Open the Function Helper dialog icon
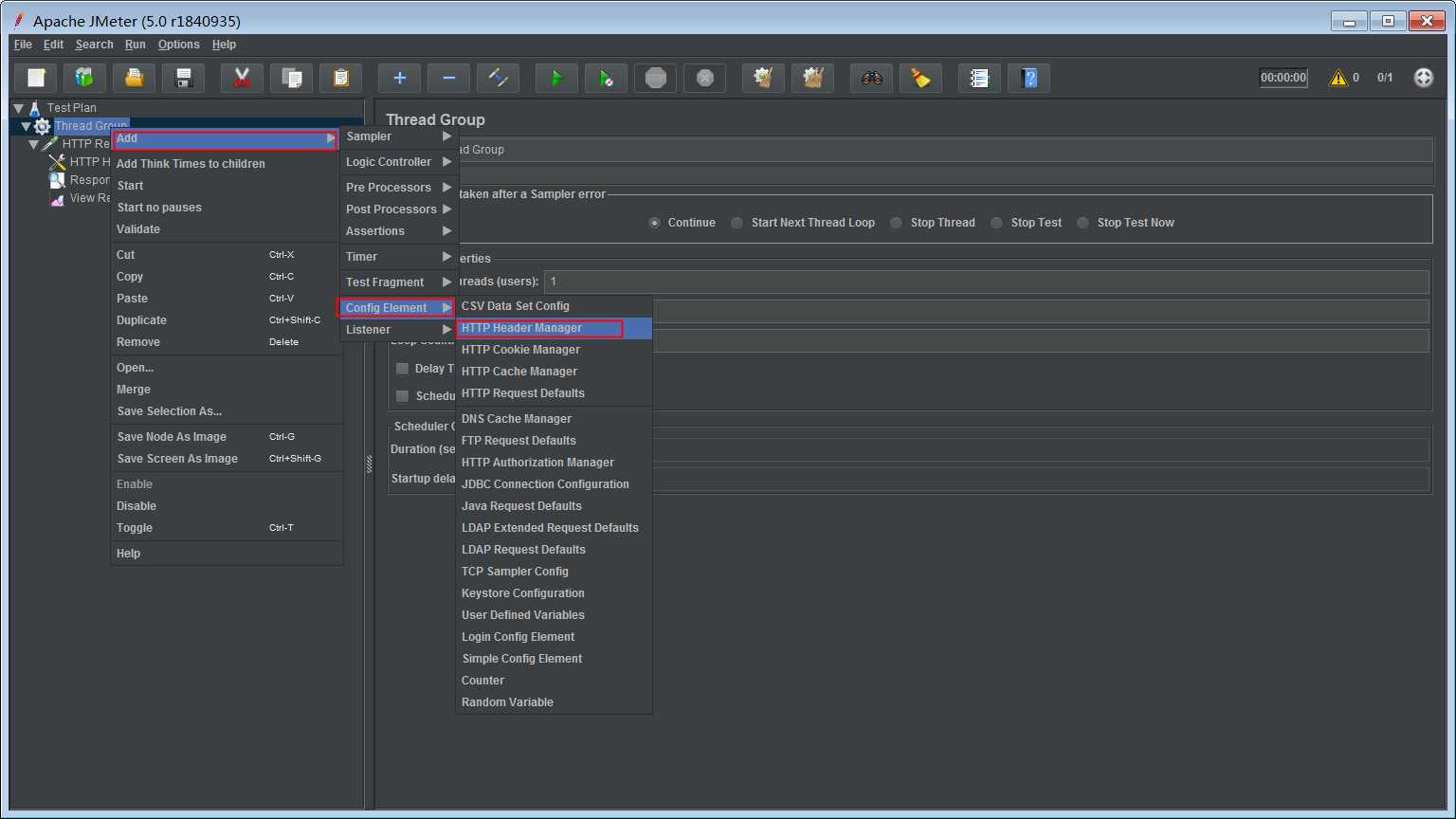This screenshot has width=1456, height=819. 979,78
